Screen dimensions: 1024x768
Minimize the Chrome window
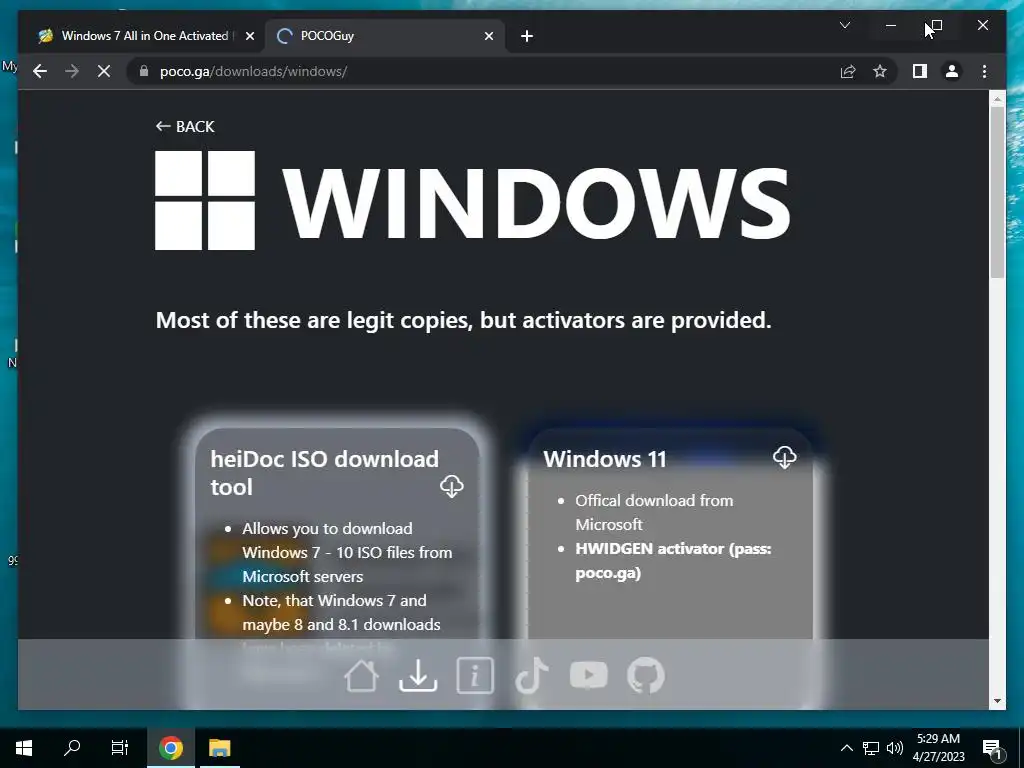coord(891,25)
